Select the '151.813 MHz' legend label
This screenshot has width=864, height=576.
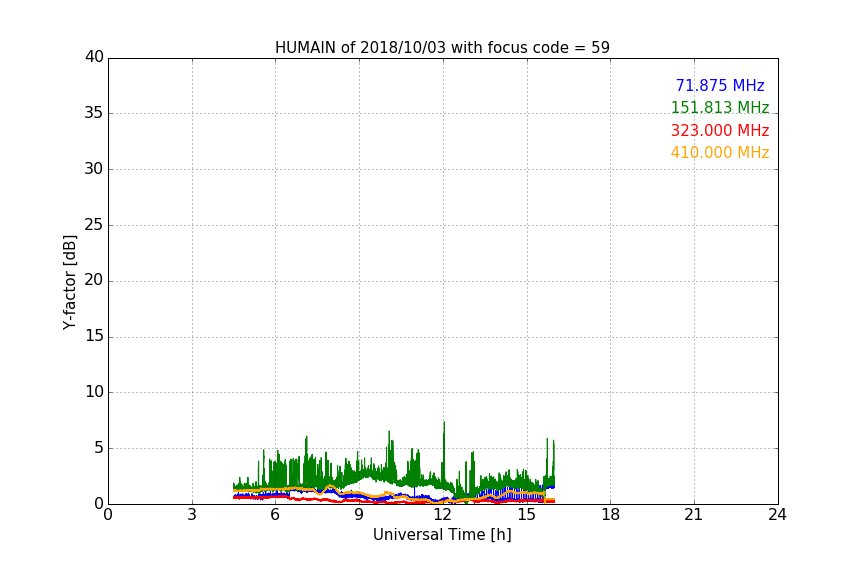click(720, 107)
